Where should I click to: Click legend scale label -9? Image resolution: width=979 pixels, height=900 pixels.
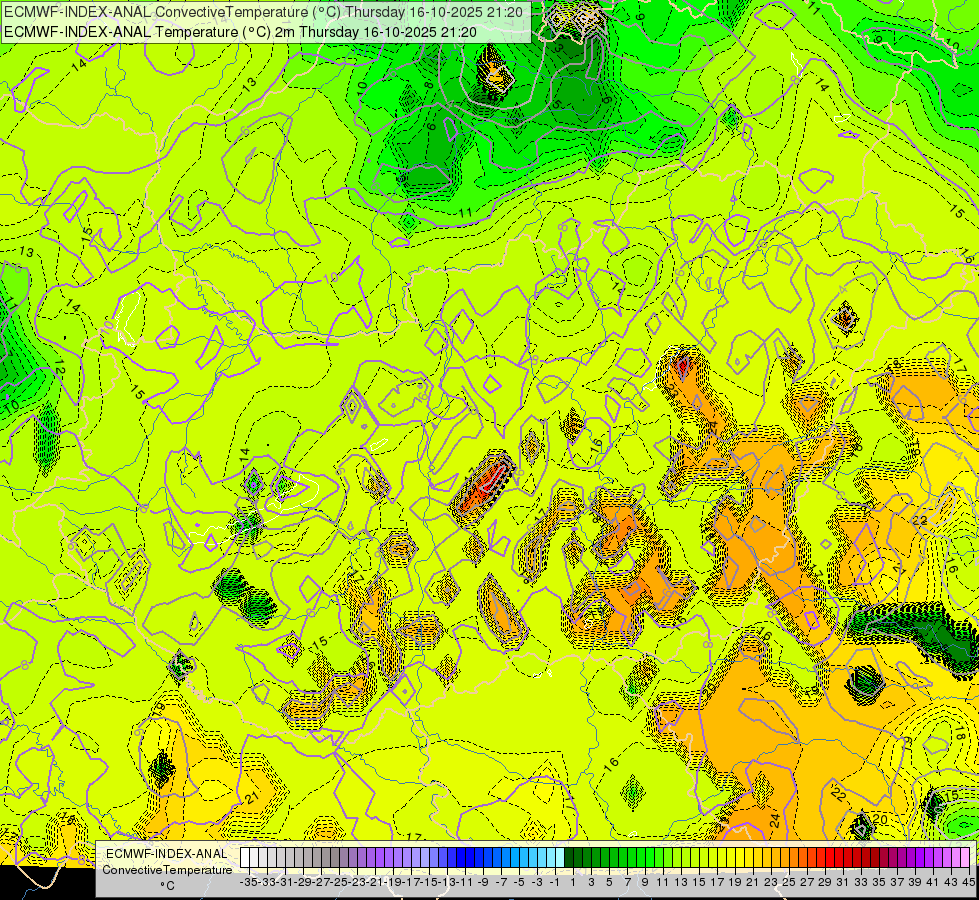(x=483, y=883)
